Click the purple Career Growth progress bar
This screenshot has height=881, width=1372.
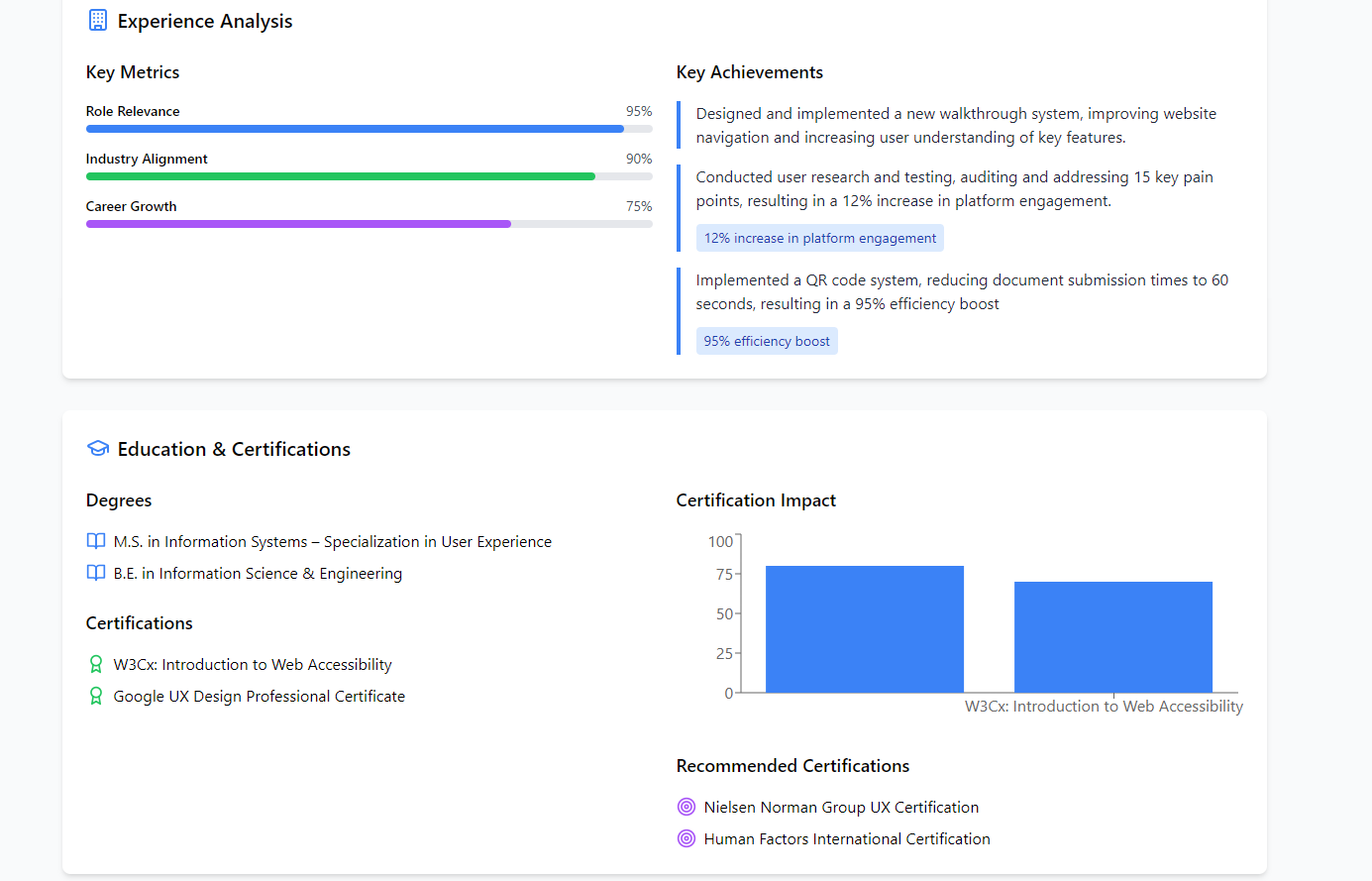(298, 224)
